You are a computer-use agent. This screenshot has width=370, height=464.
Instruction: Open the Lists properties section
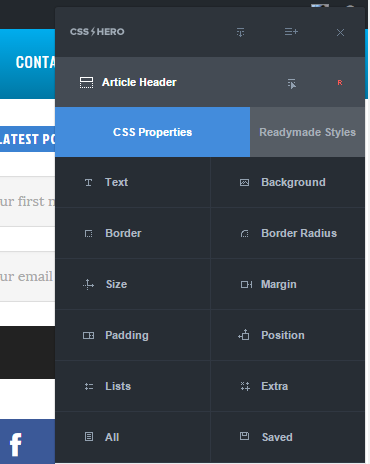click(x=133, y=386)
